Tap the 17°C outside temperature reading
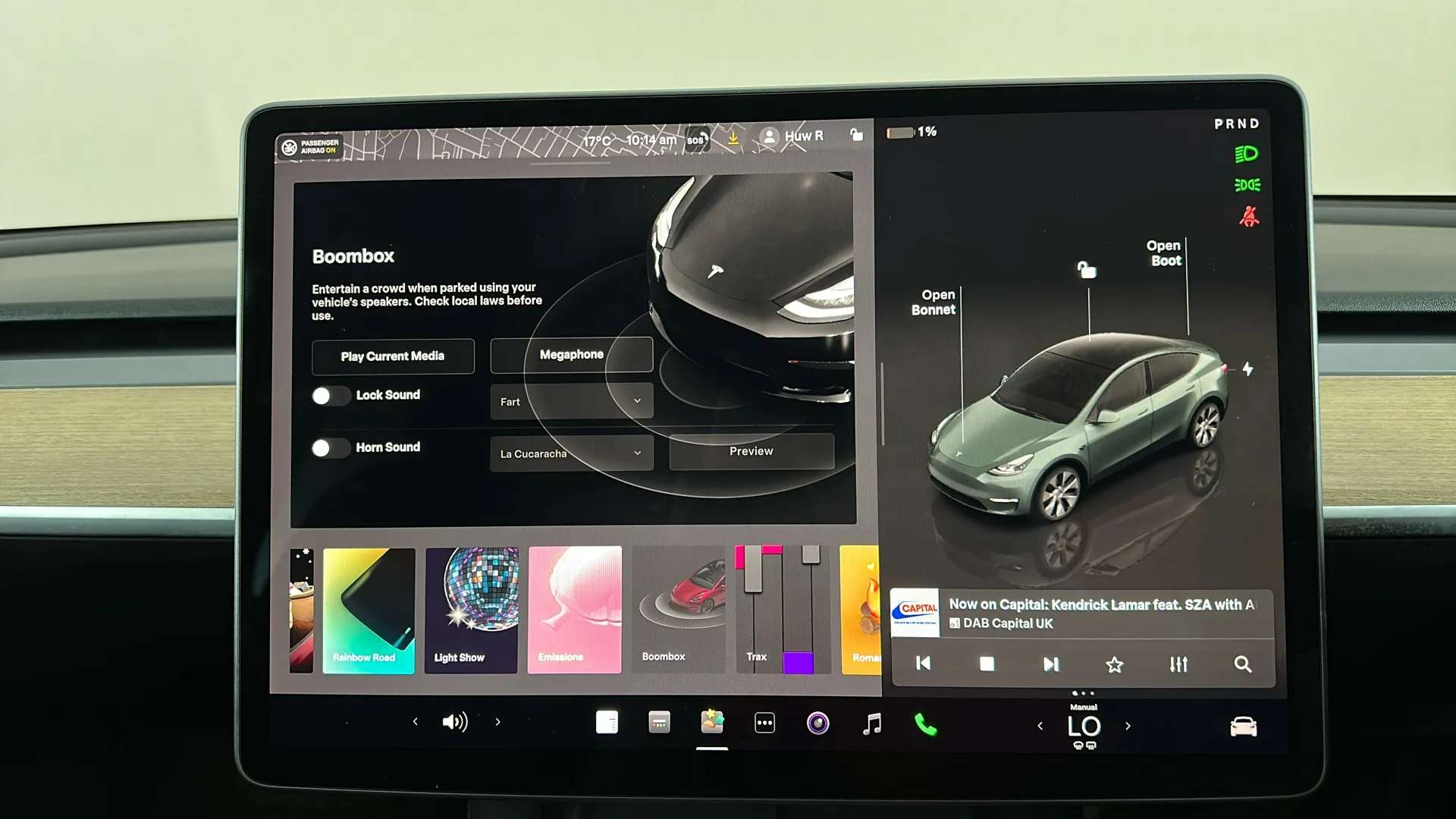The image size is (1456, 819). point(597,141)
